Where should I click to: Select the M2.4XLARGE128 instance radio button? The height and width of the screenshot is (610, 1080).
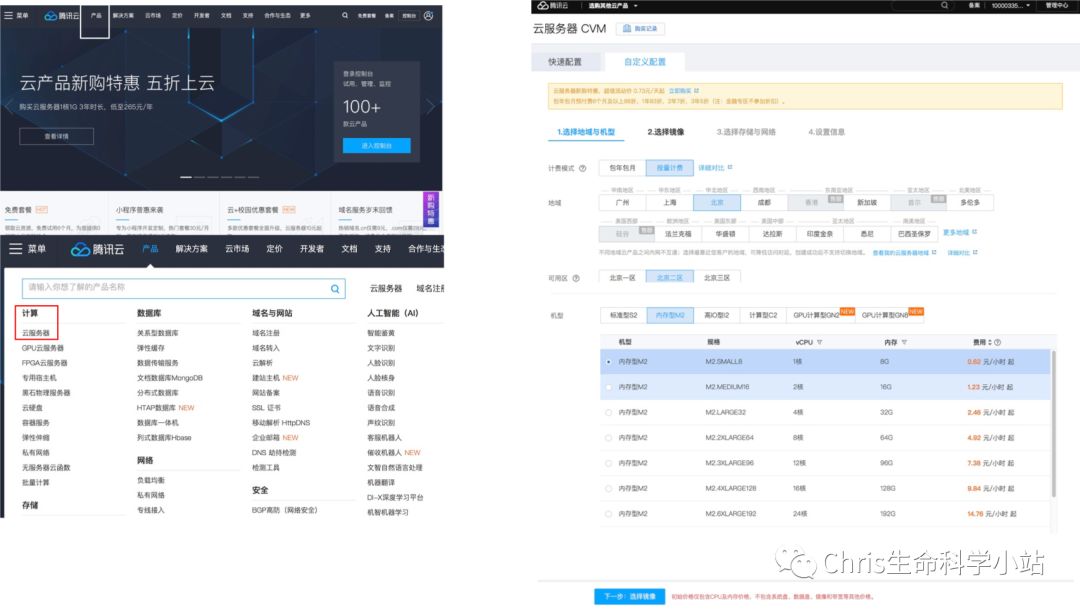[608, 489]
